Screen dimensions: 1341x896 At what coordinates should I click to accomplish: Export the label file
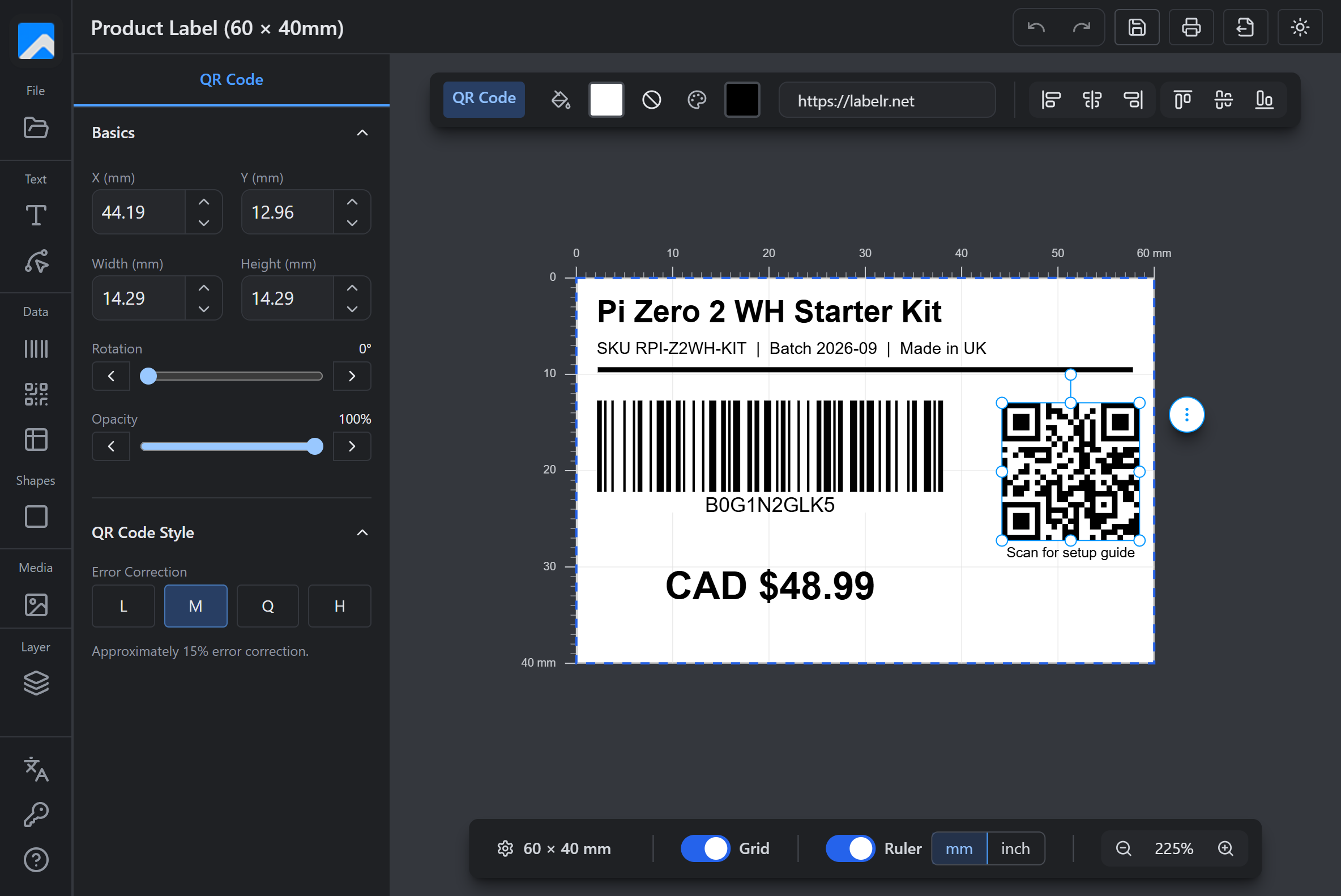tap(1245, 27)
